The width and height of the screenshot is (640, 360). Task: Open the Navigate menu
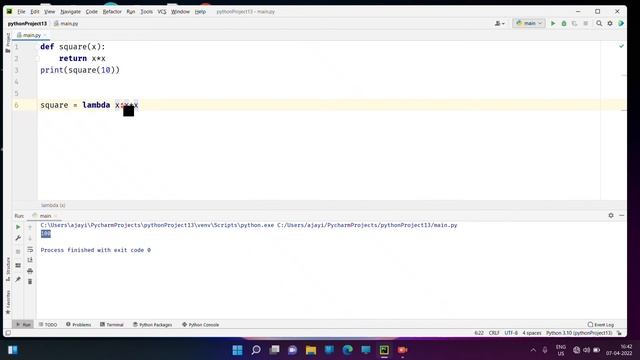pyautogui.click(x=70, y=11)
